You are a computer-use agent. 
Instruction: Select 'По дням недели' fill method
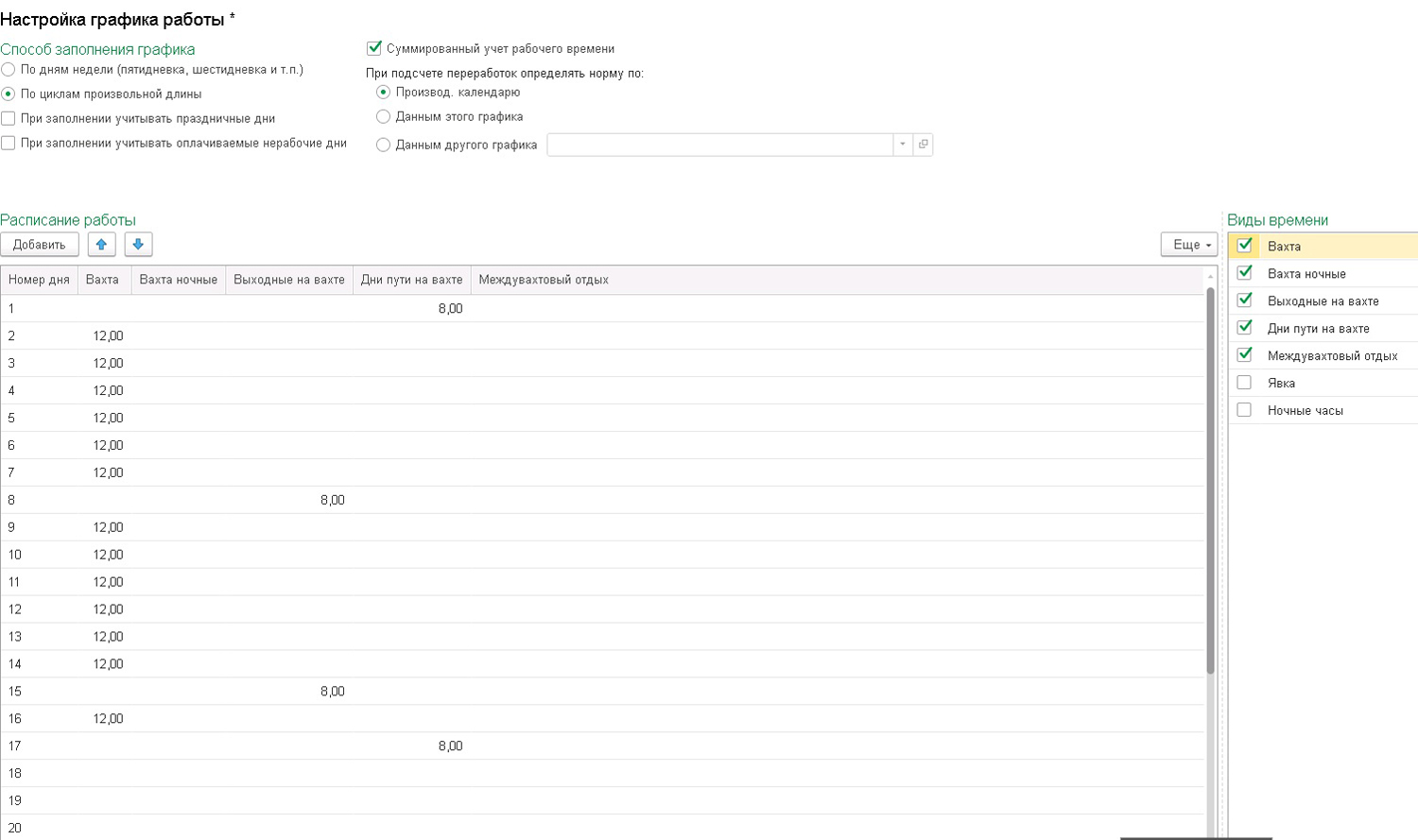tap(9, 70)
